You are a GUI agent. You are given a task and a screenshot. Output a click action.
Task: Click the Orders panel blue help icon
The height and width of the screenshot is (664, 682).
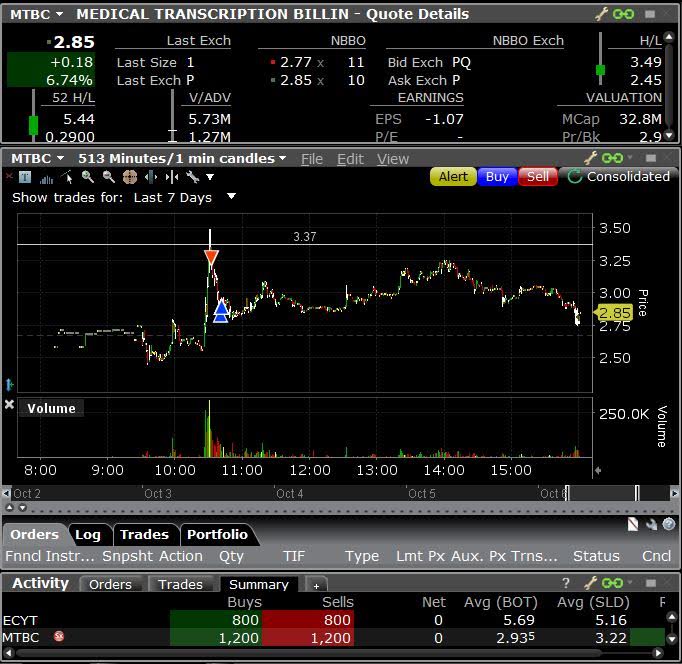669,524
